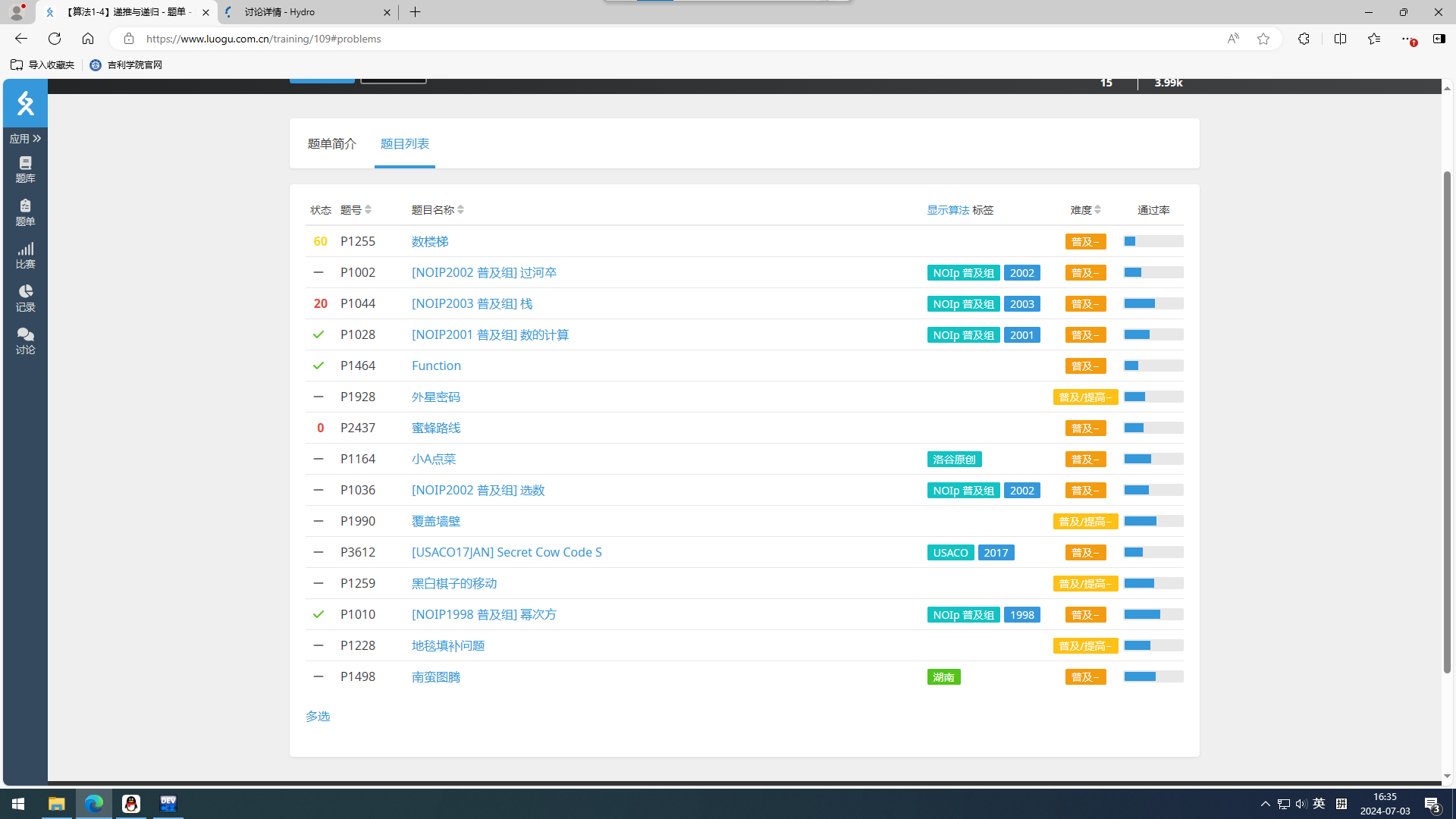Viewport: 1456px width, 819px height.
Task: Switch to the 题单简介 tab
Action: pyautogui.click(x=331, y=144)
